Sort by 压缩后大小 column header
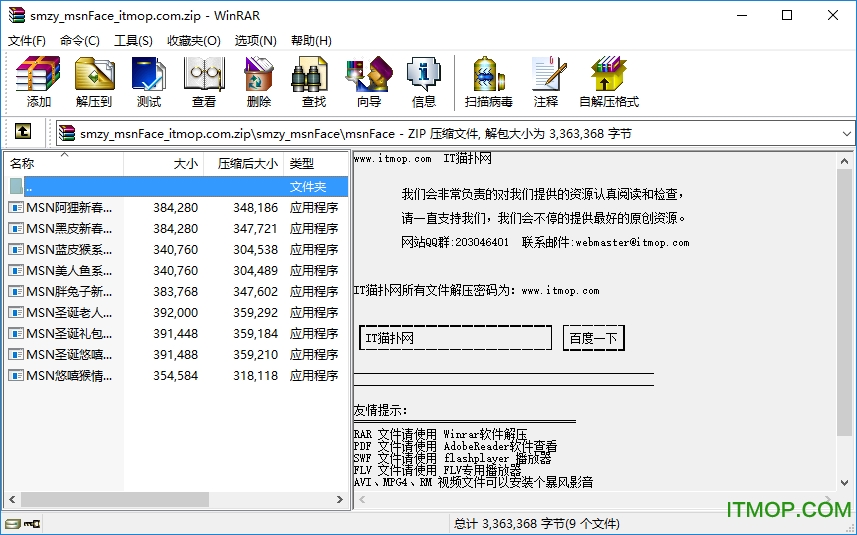The width and height of the screenshot is (857, 535). (243, 163)
